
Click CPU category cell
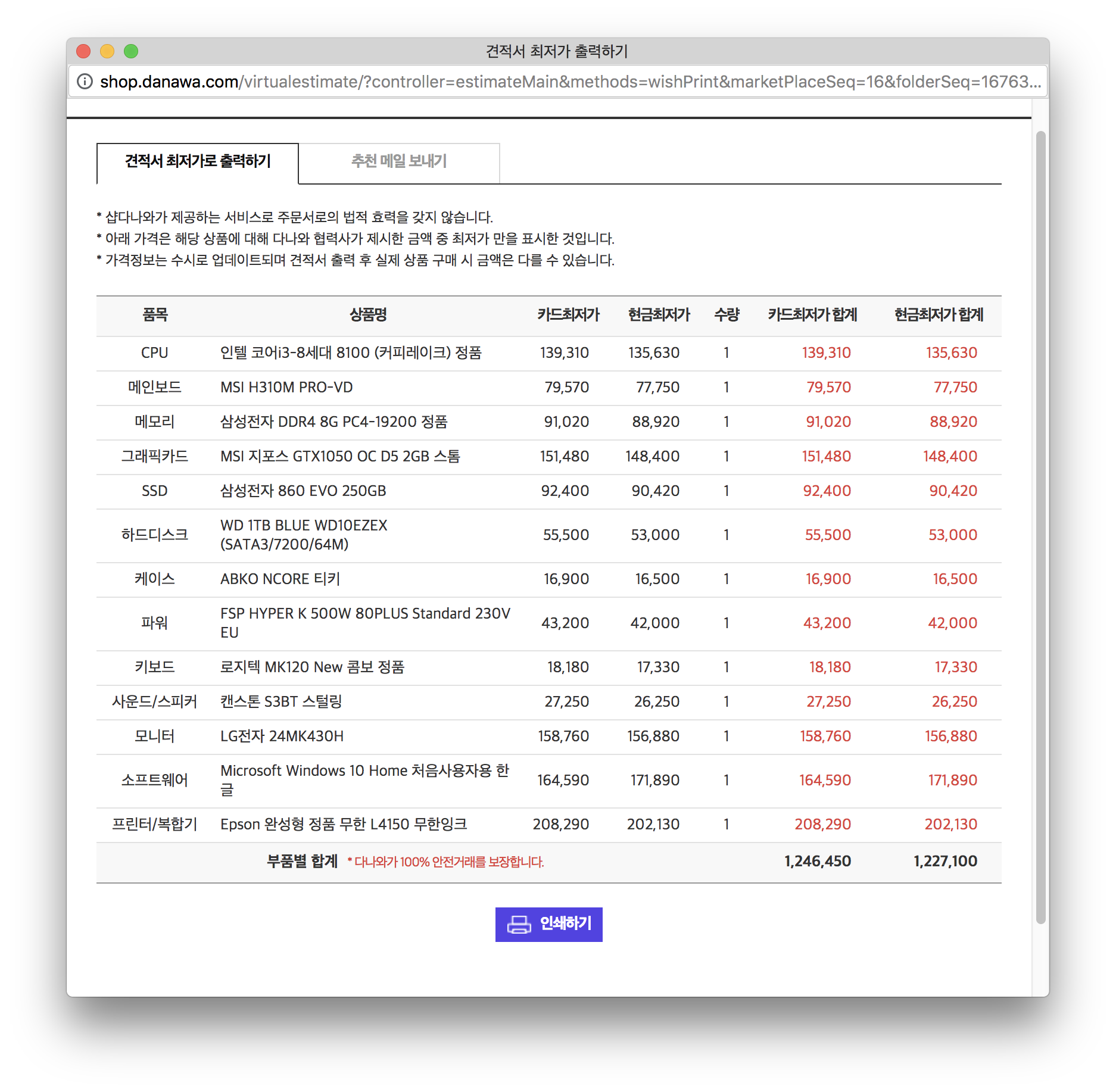pyautogui.click(x=154, y=352)
